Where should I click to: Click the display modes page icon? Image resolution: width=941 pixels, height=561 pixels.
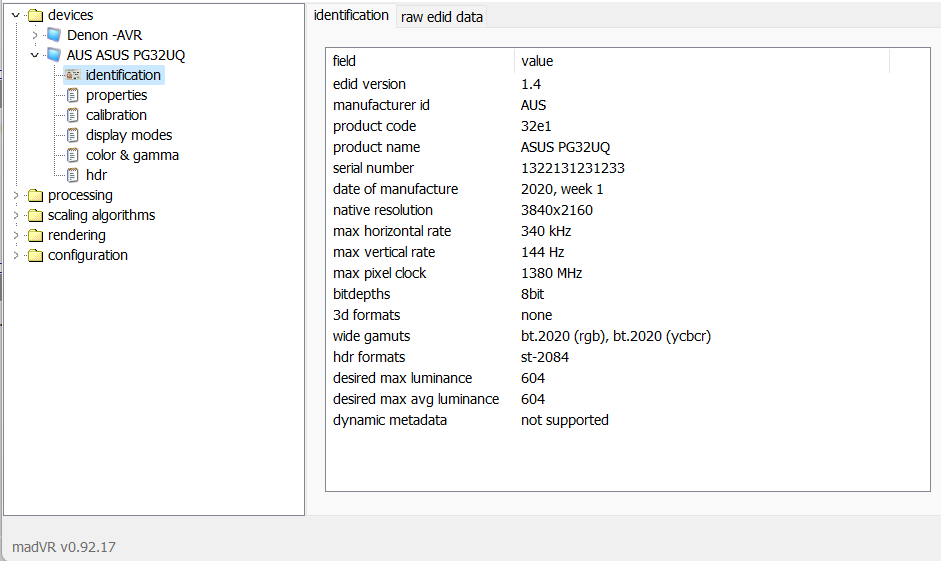point(73,135)
